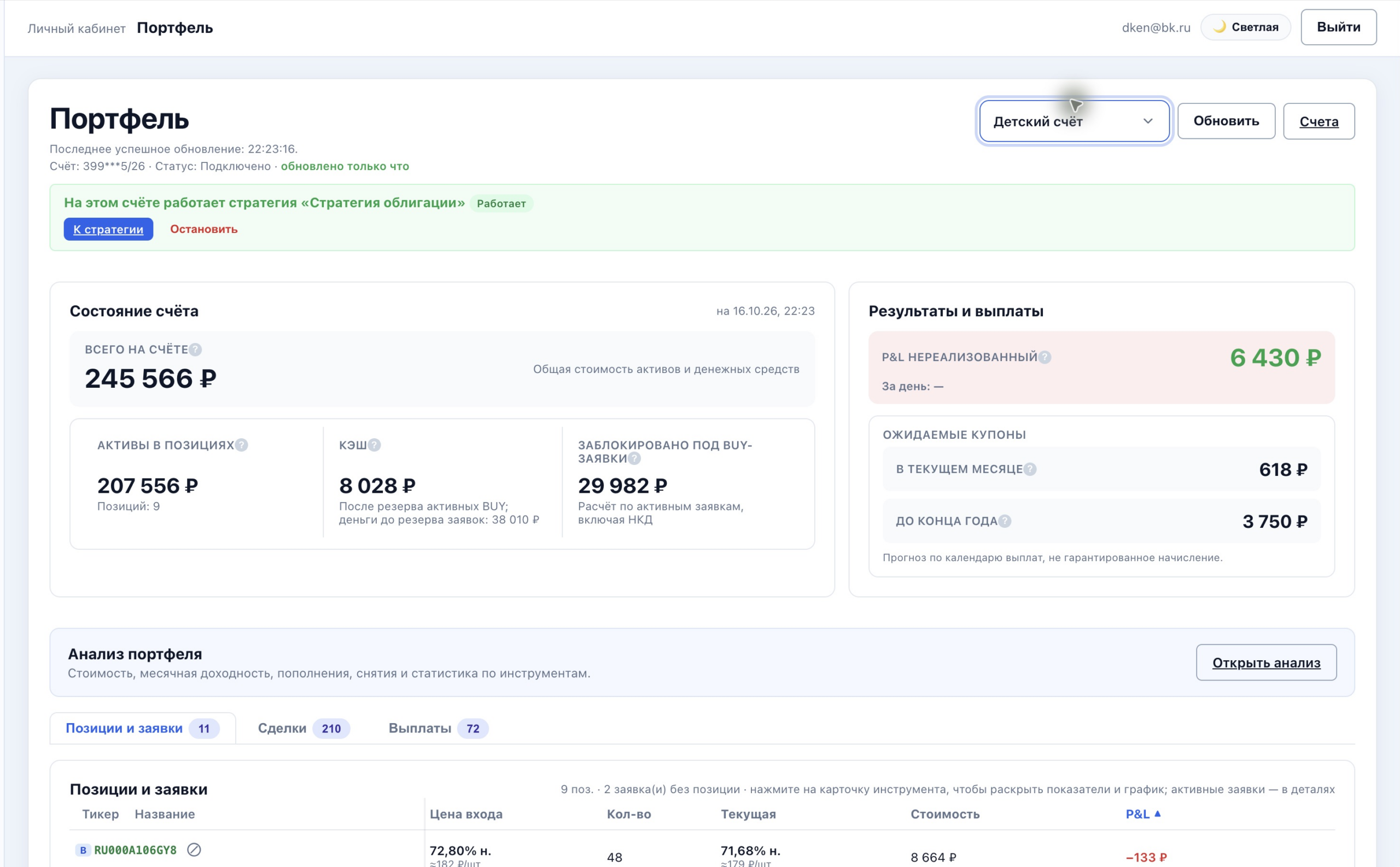Screen dimensions: 1400x867
Task: Click the P&L cell «−133 ₽»
Action: 1146,857
